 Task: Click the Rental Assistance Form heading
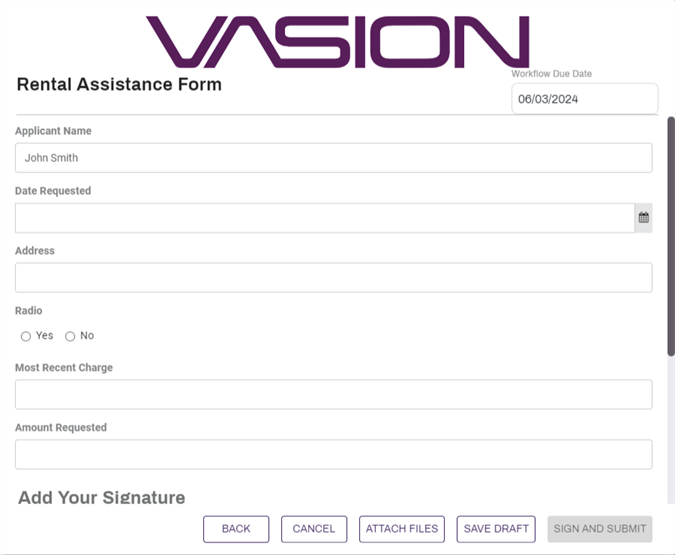[x=119, y=84]
